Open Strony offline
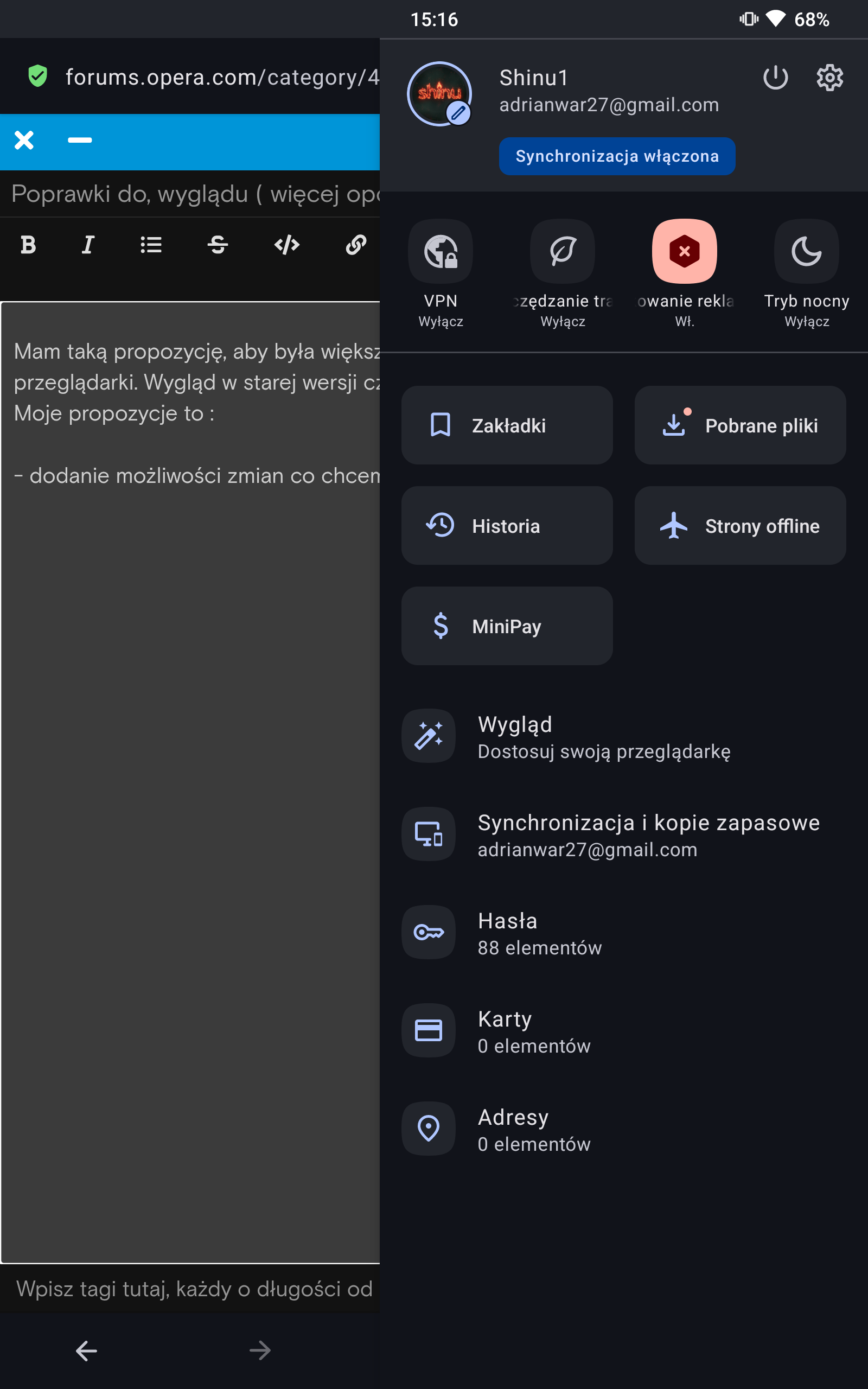The height and width of the screenshot is (1389, 868). 740,526
